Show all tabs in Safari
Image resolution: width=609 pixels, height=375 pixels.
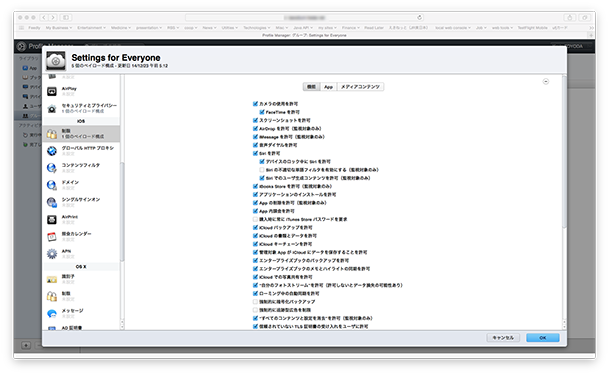[x=585, y=17]
